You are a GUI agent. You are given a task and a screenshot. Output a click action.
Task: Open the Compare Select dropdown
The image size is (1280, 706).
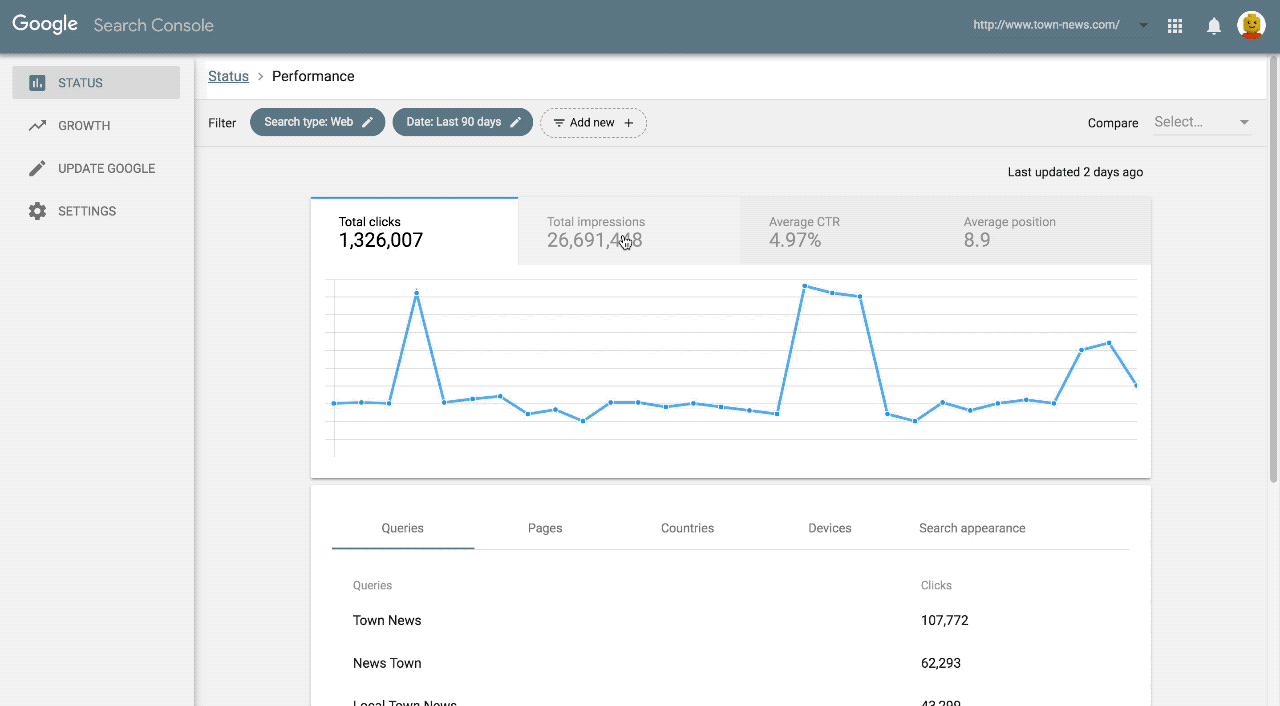coord(1202,122)
